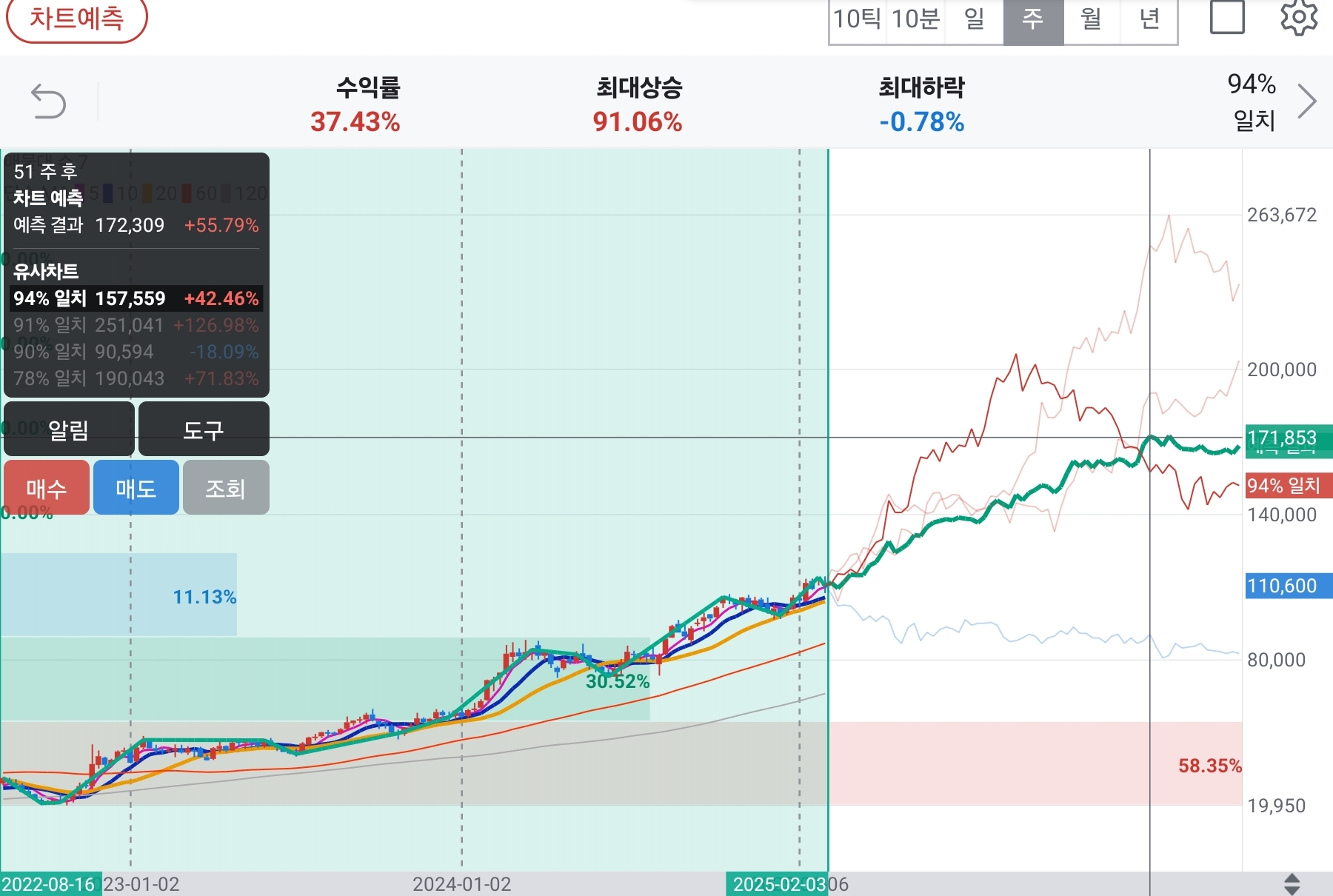Tap the 19,950 axis price label
The image size is (1333, 896).
[1276, 806]
